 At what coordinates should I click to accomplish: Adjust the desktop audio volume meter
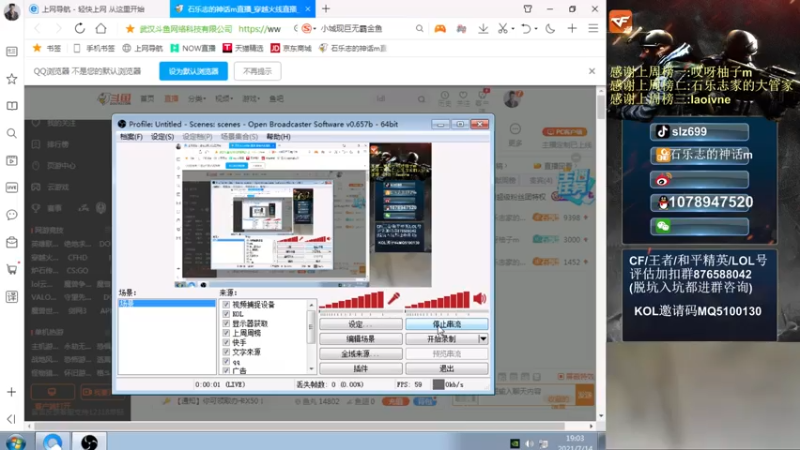click(x=438, y=300)
